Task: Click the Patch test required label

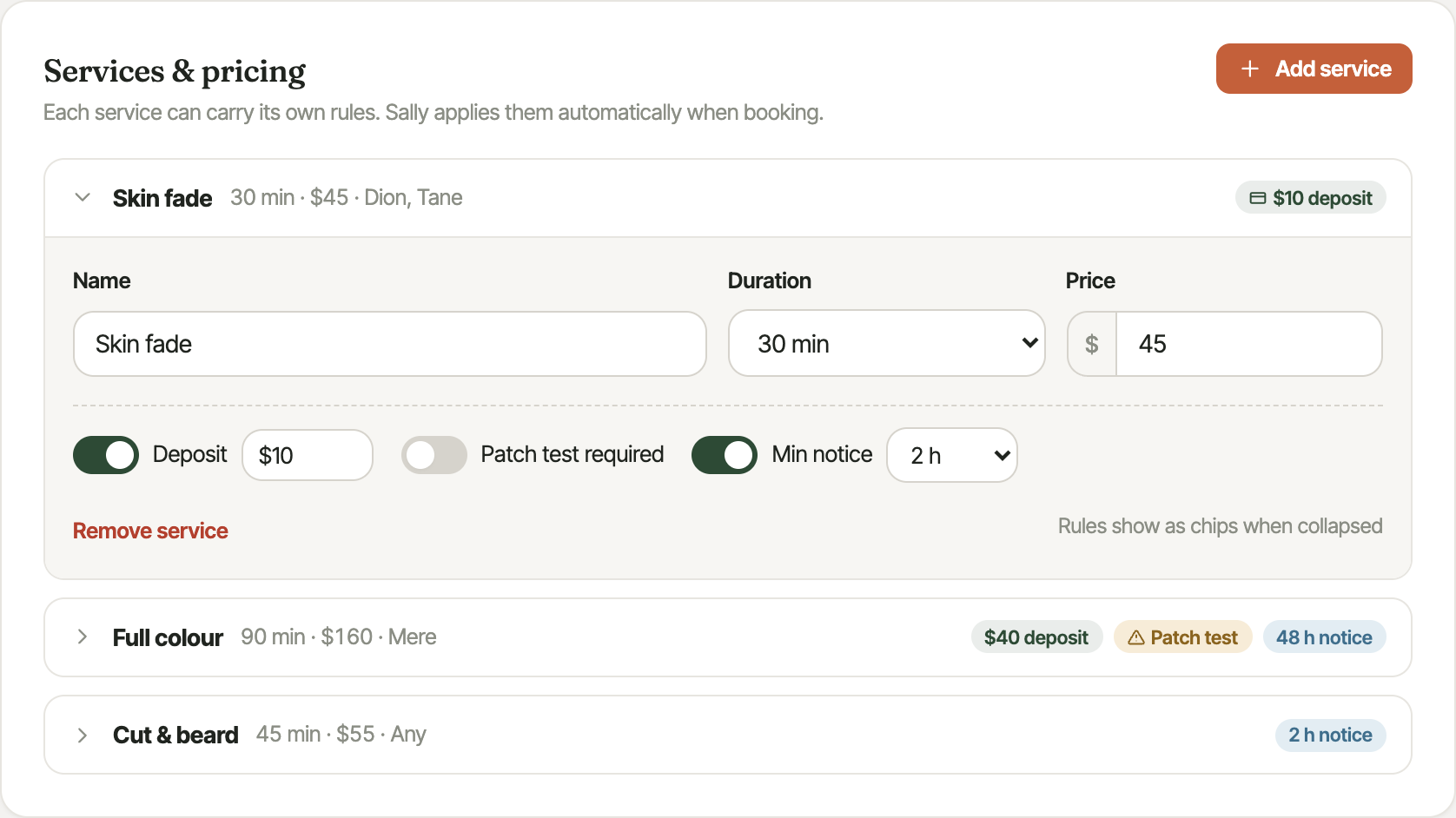Action: (572, 454)
